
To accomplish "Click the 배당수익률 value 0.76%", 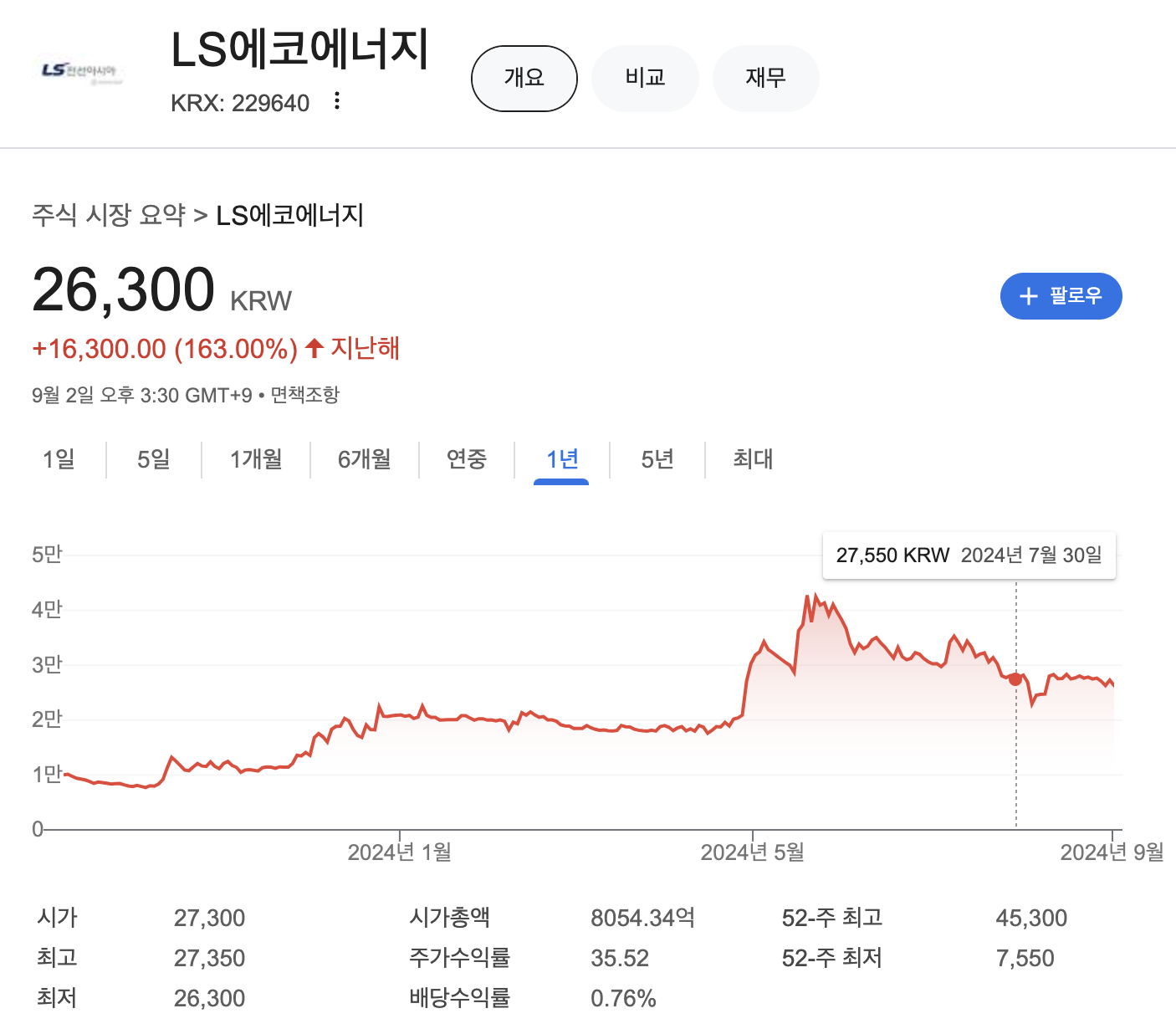I will [623, 999].
